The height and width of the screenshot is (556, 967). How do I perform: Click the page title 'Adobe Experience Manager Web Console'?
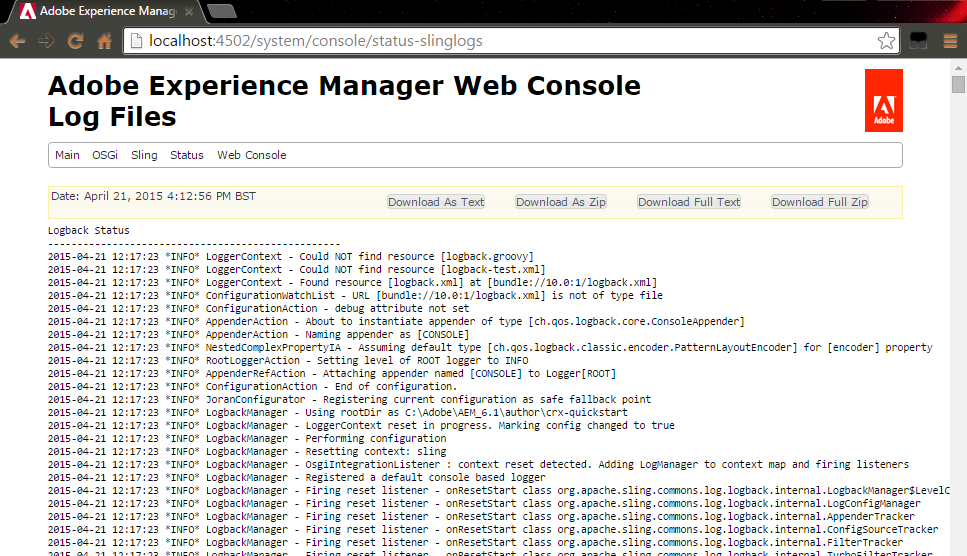[x=344, y=86]
